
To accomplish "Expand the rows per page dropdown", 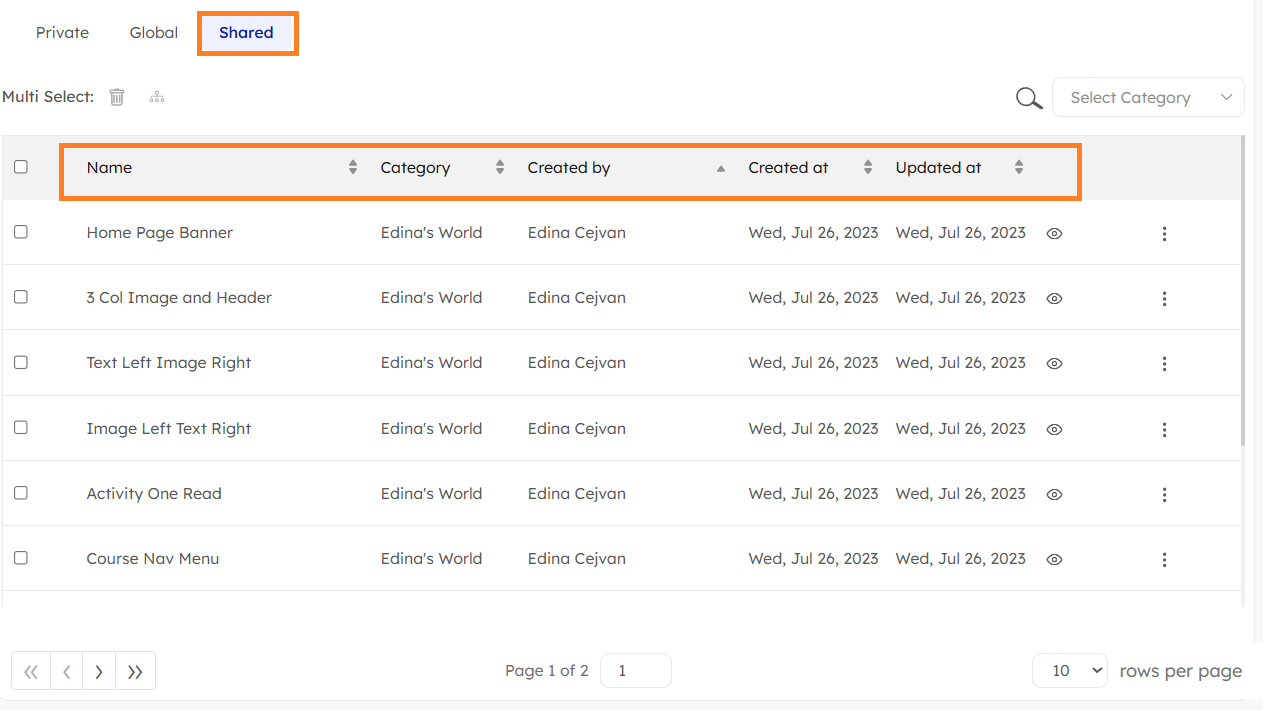I will coord(1069,671).
